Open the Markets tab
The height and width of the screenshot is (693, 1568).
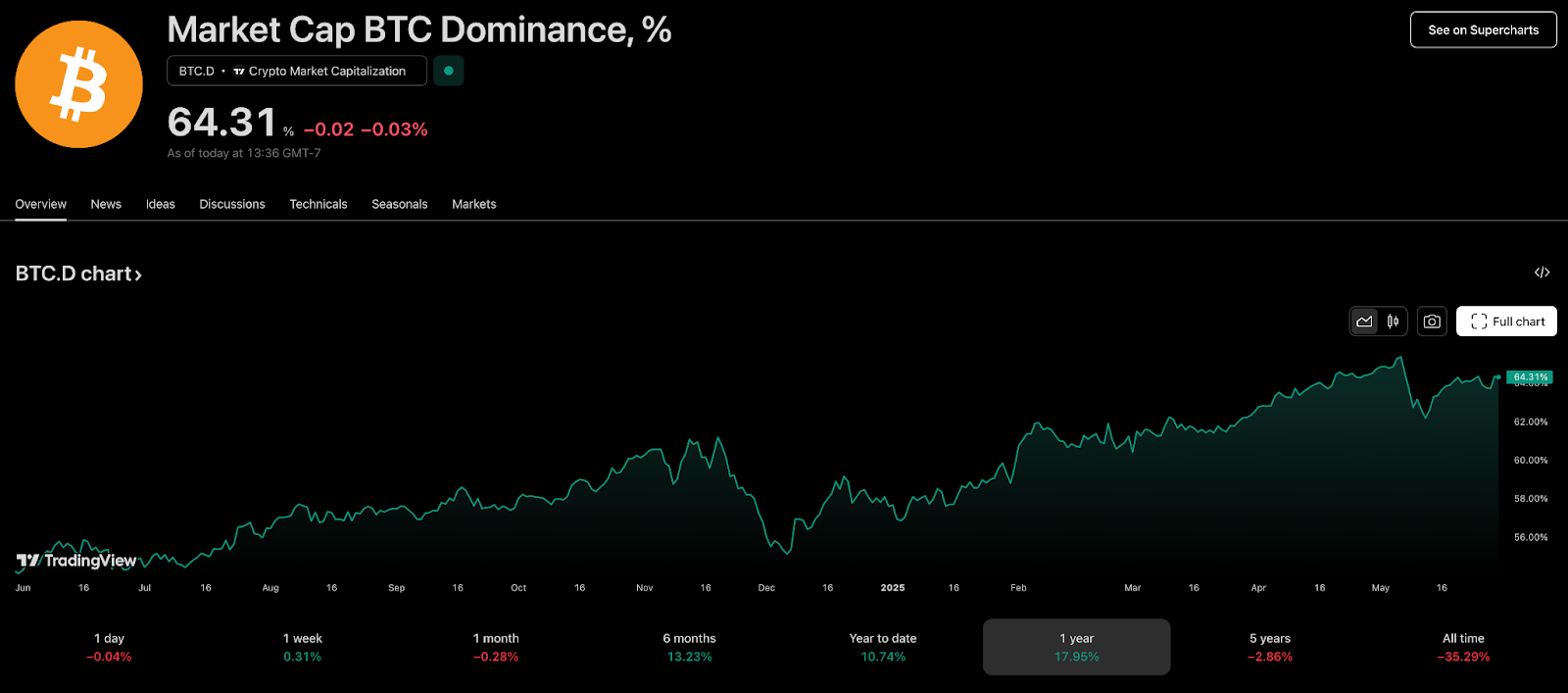pyautogui.click(x=474, y=204)
